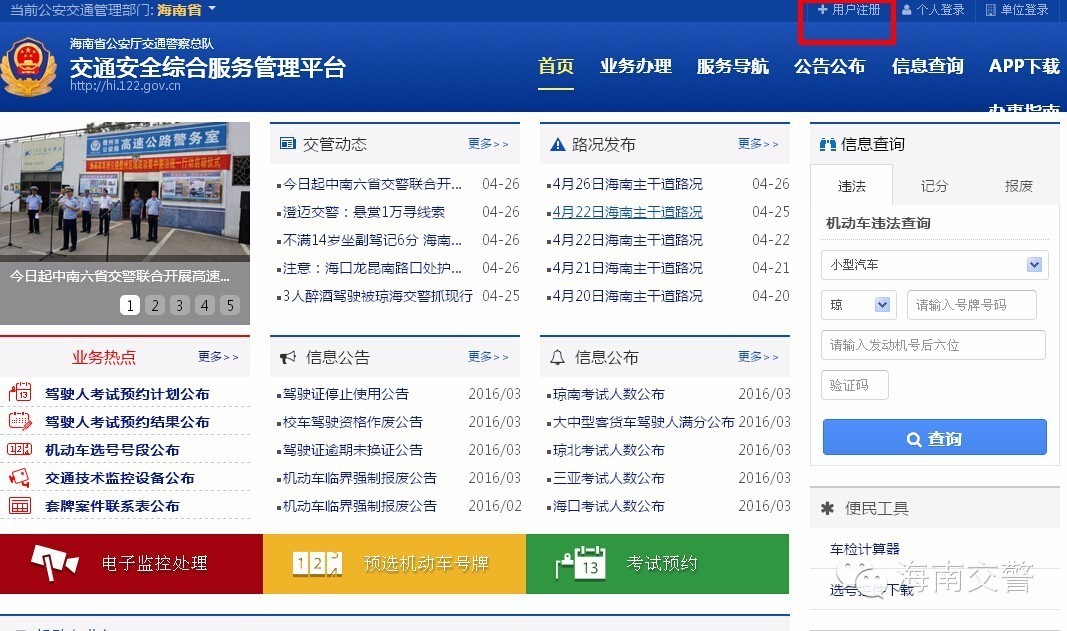The width and height of the screenshot is (1067, 631).
Task: Click the 交管动态 flag icon
Action: [x=287, y=143]
